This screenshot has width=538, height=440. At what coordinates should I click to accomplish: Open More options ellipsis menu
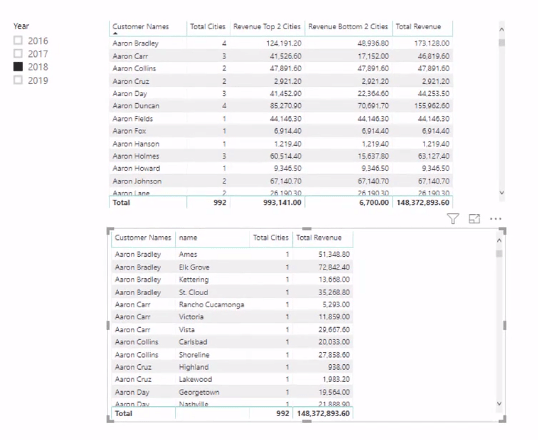click(495, 219)
